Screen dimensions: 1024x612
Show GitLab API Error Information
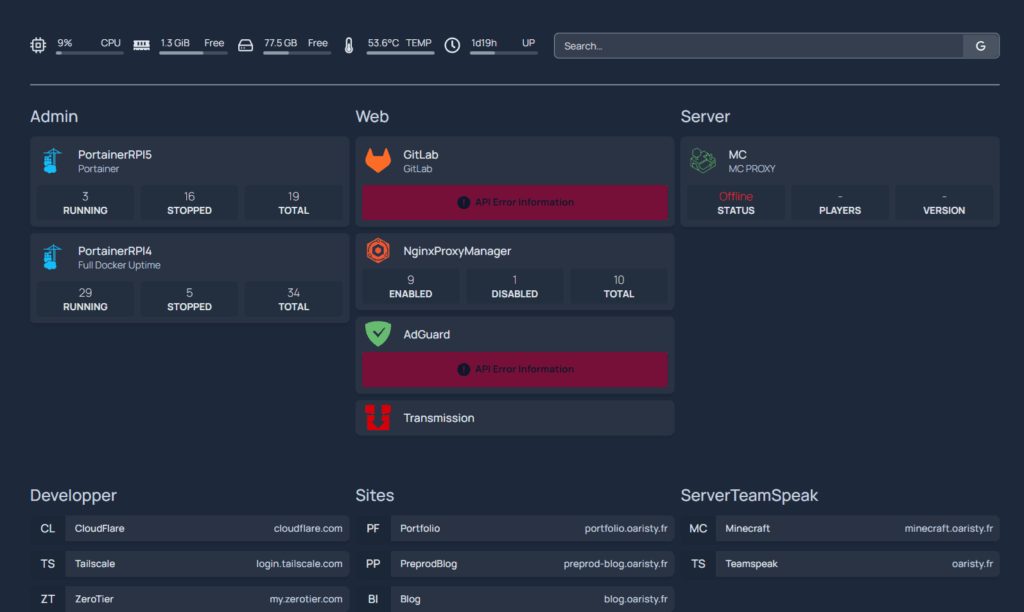(515, 202)
